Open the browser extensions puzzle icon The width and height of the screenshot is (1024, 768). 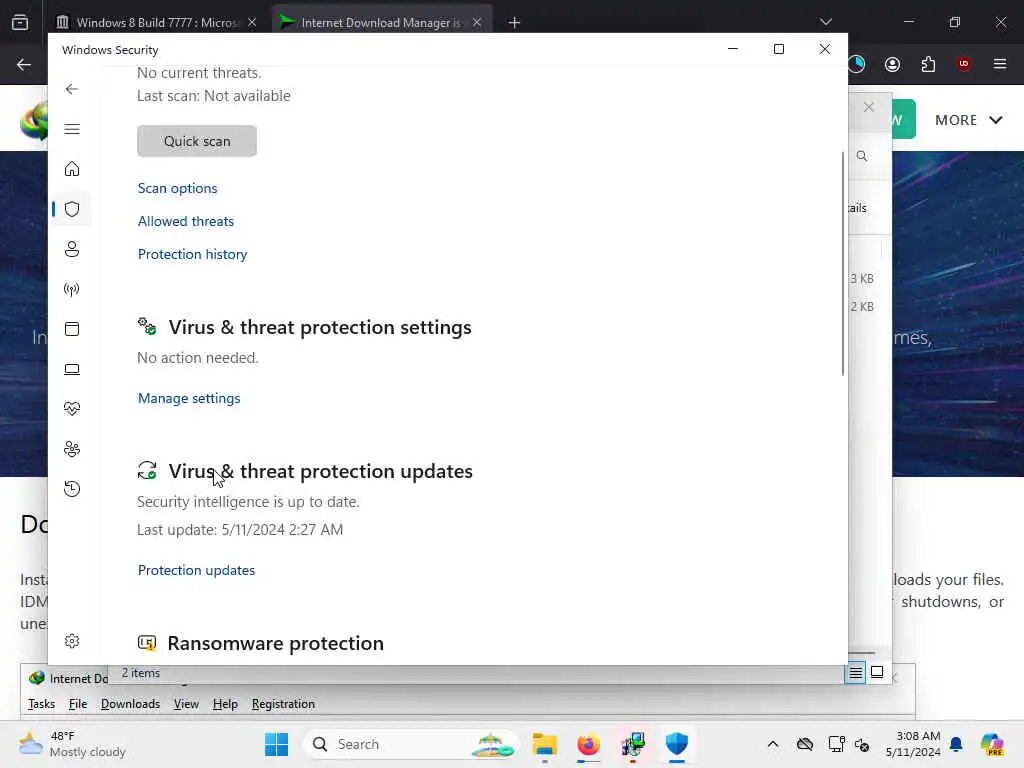tap(928, 64)
